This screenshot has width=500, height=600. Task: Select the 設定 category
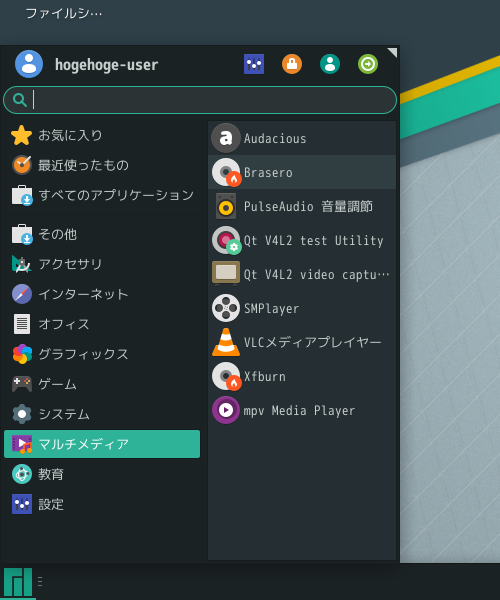tap(102, 504)
